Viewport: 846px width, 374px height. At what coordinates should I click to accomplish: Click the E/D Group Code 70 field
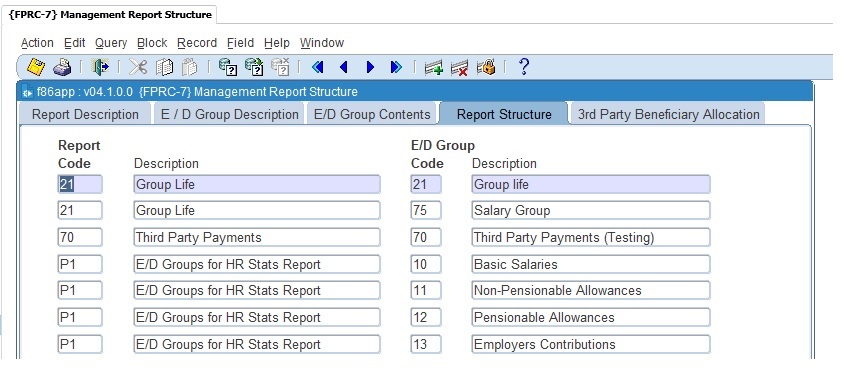[x=426, y=237]
